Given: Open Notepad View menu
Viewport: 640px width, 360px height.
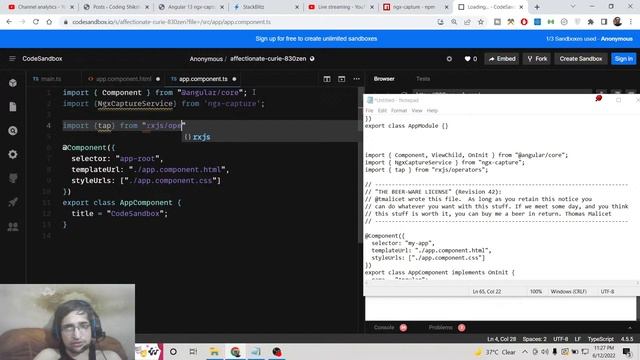Looking at the screenshot, I should click(x=417, y=111).
